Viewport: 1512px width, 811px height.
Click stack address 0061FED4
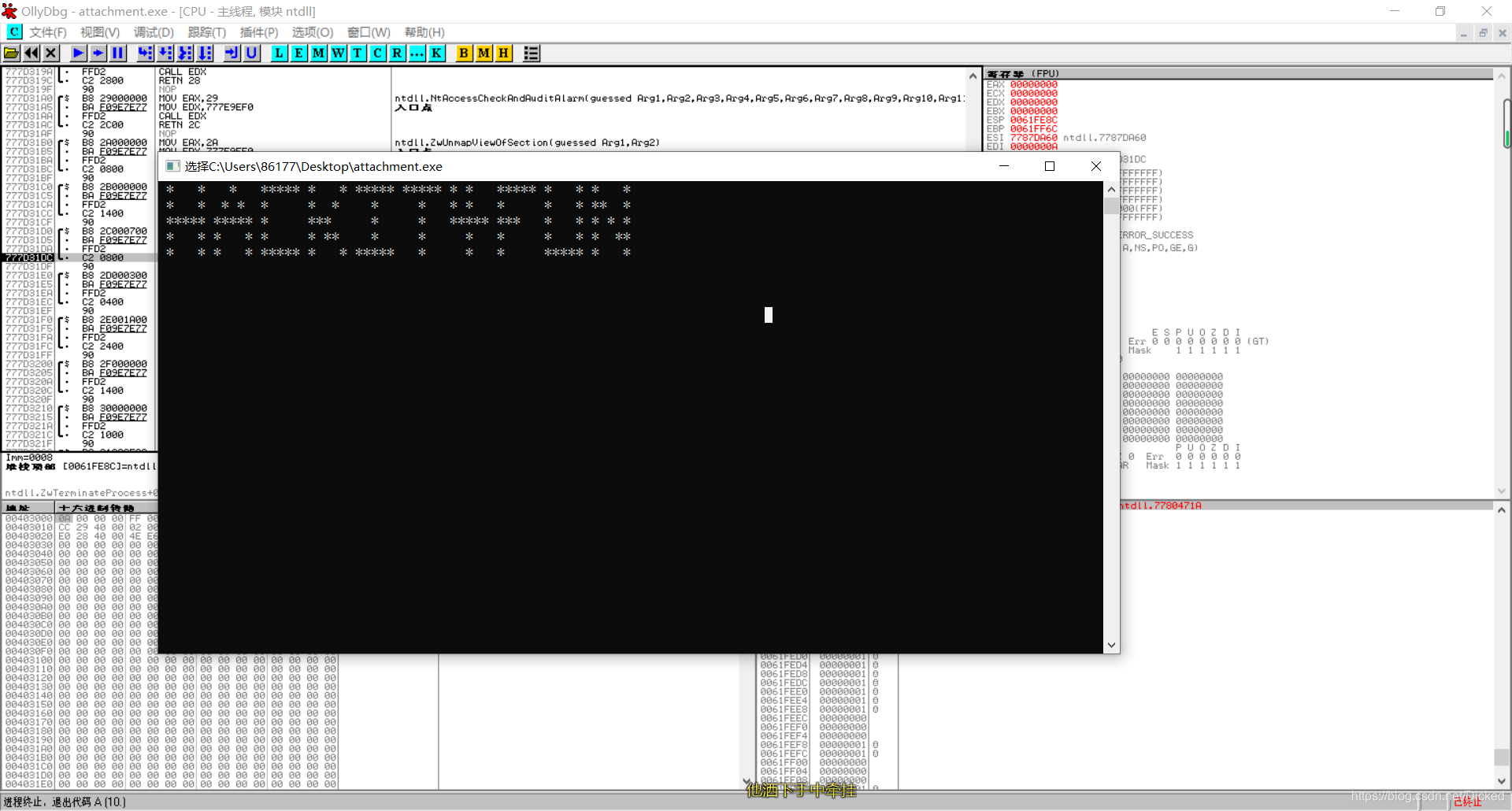pos(784,665)
